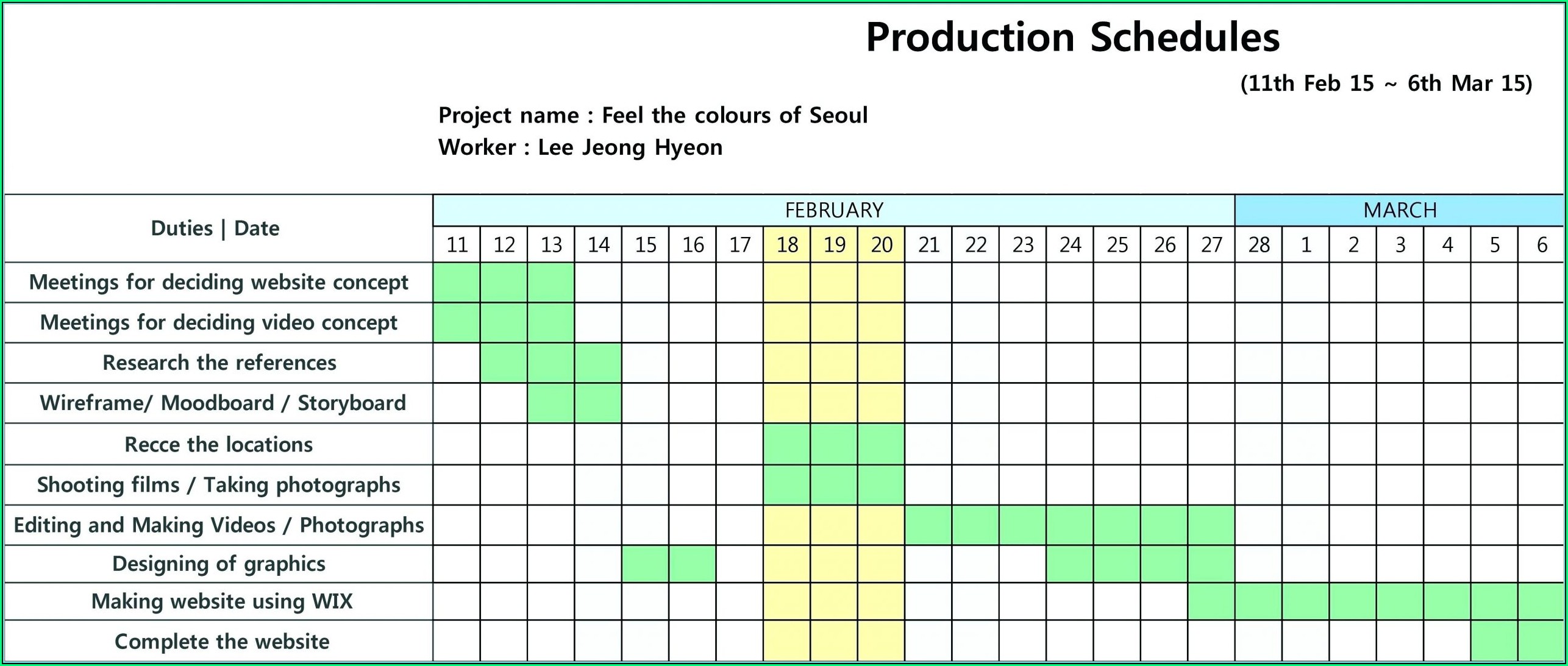Click the project name 'Feel the colours of Seoul'
Viewport: 1568px width, 666px height.
point(734,115)
